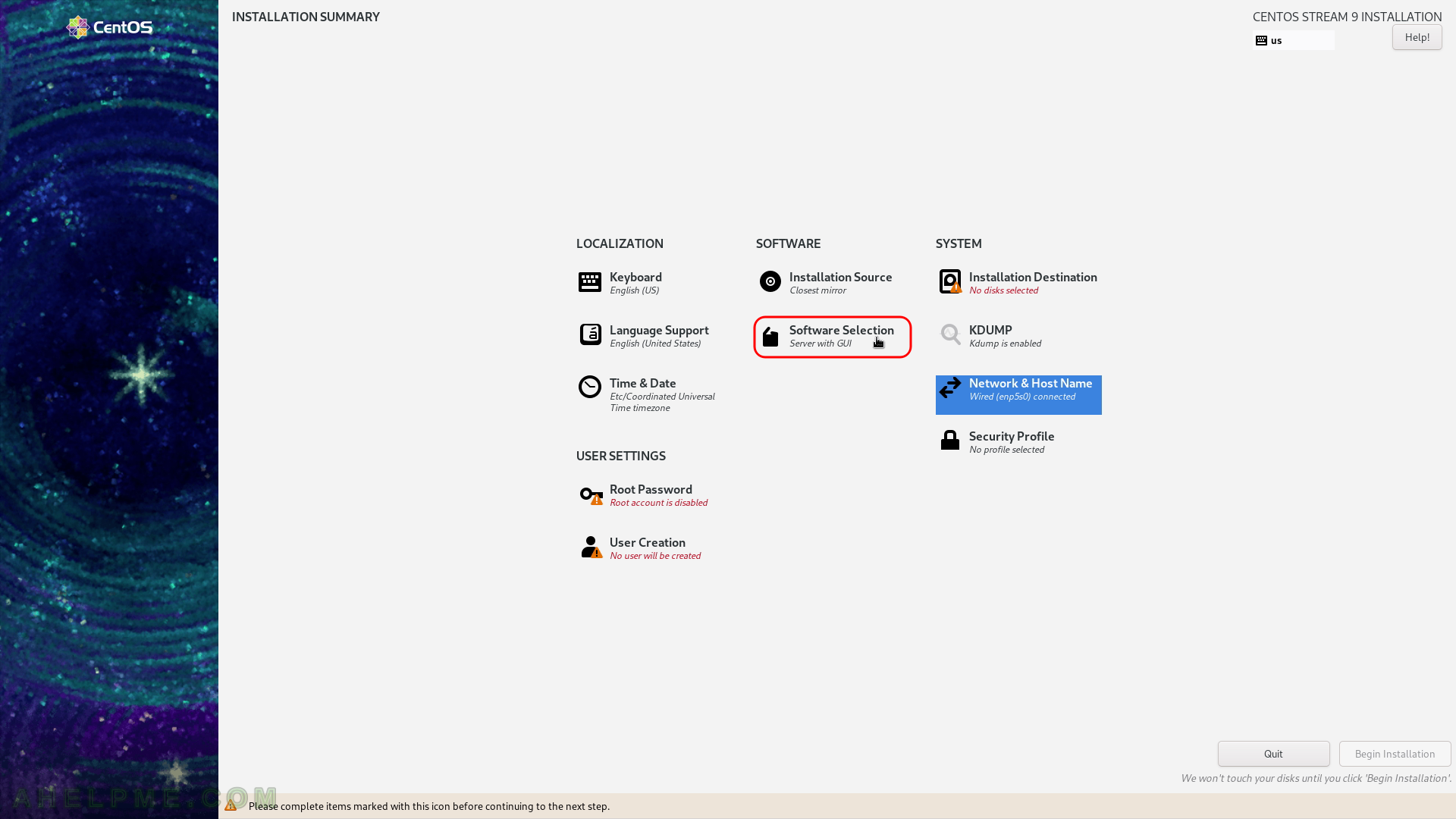Click 'Closest mirror' status text
The image size is (1456, 819).
[817, 290]
